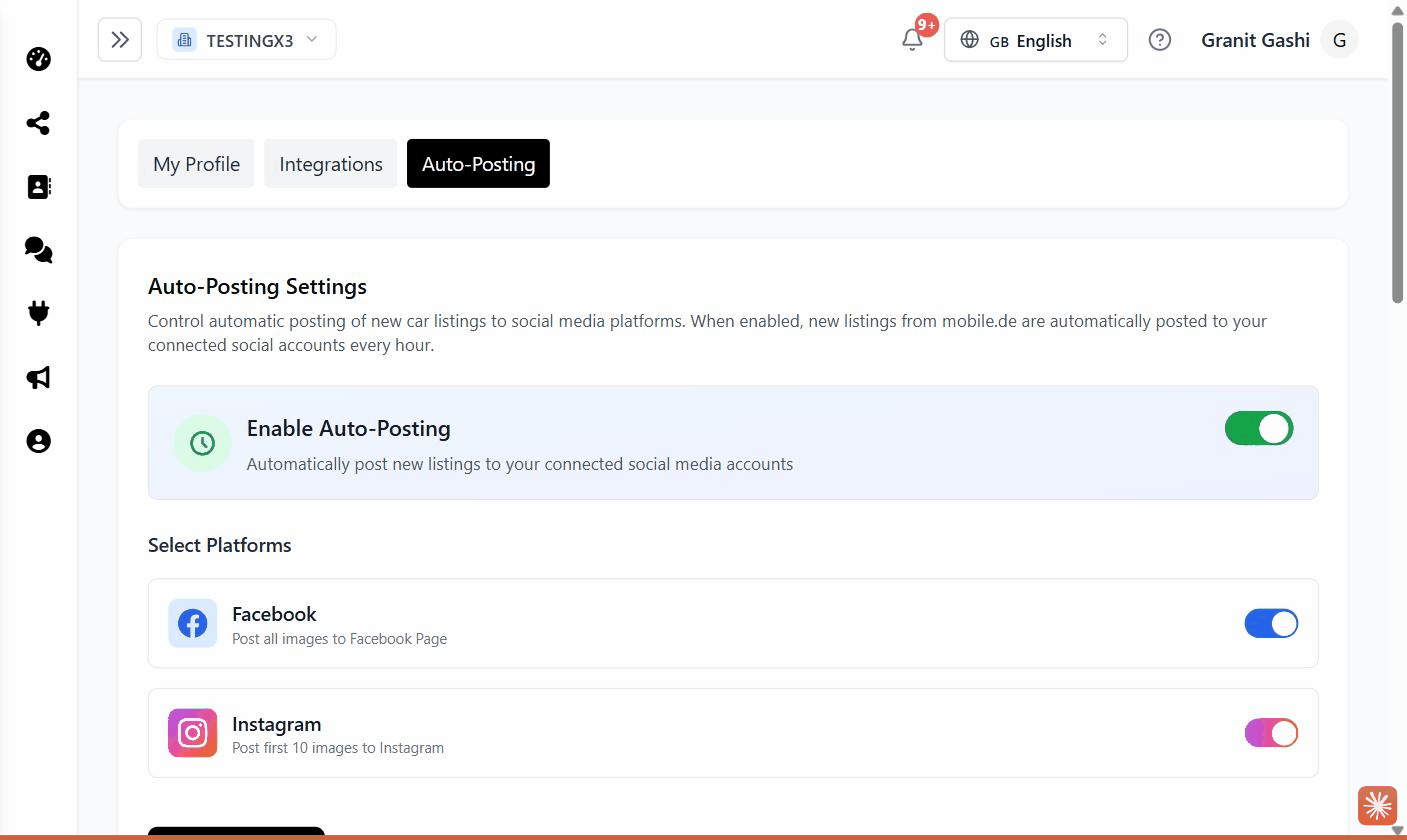Switch to Integrations tab

(331, 164)
